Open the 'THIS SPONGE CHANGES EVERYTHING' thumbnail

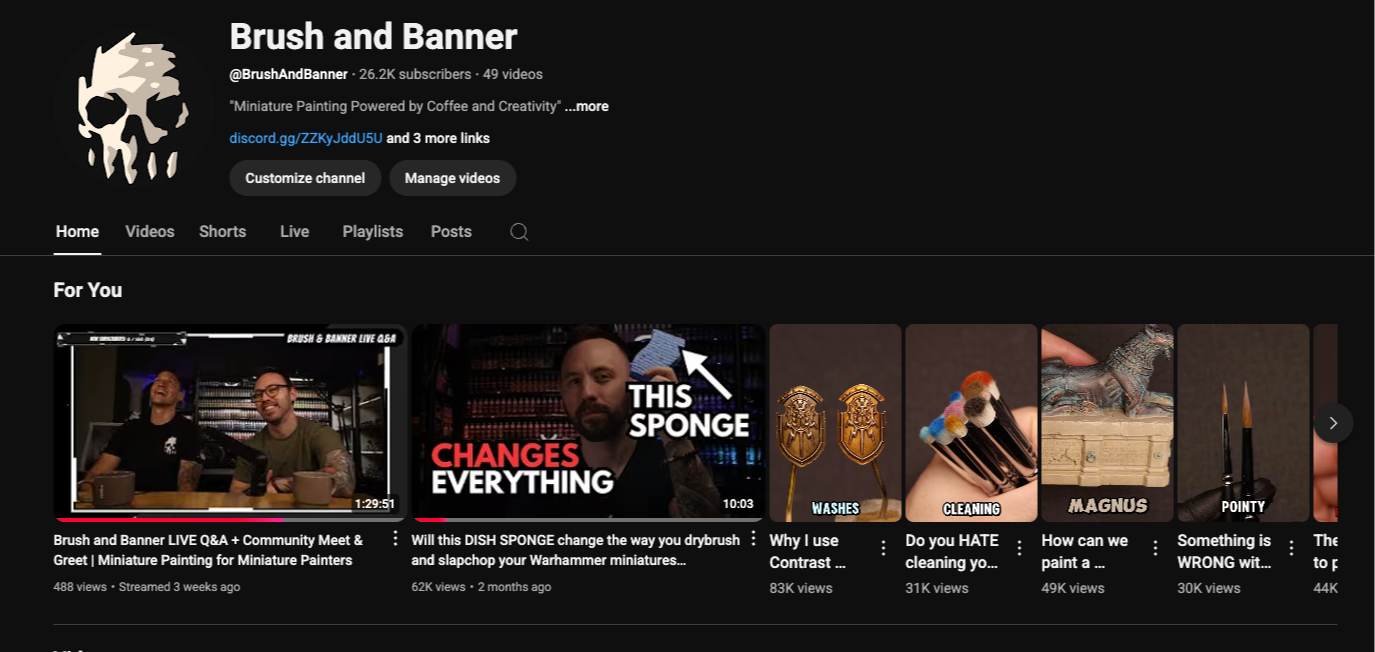pyautogui.click(x=588, y=422)
